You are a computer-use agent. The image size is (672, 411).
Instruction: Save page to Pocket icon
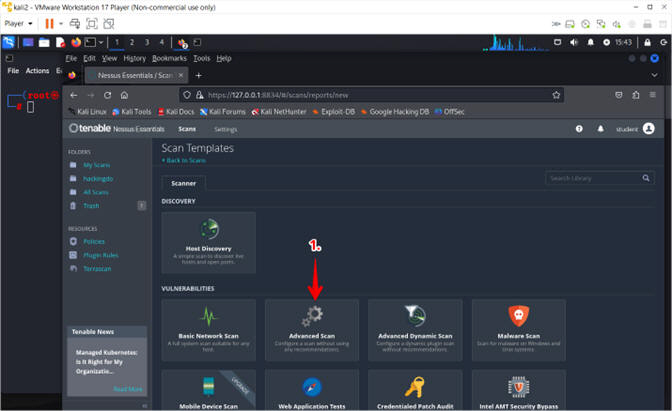(619, 95)
